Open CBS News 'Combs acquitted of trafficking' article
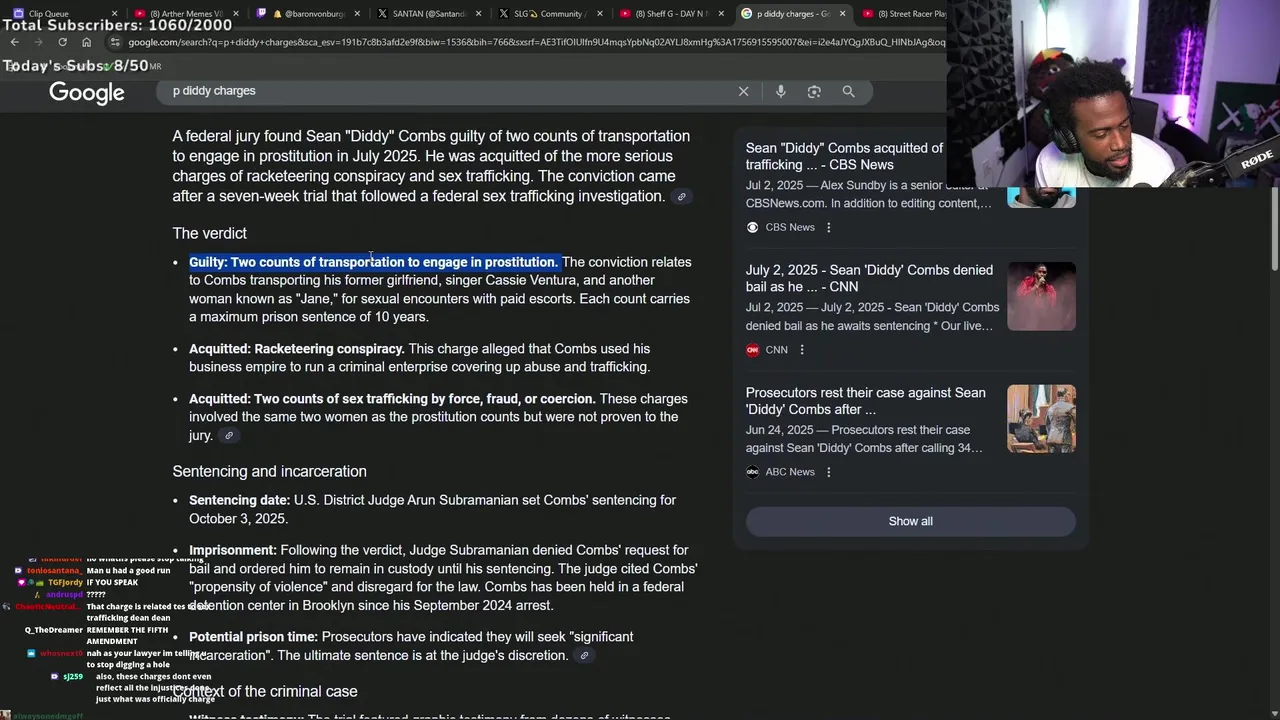The image size is (1280, 720). pos(844,156)
